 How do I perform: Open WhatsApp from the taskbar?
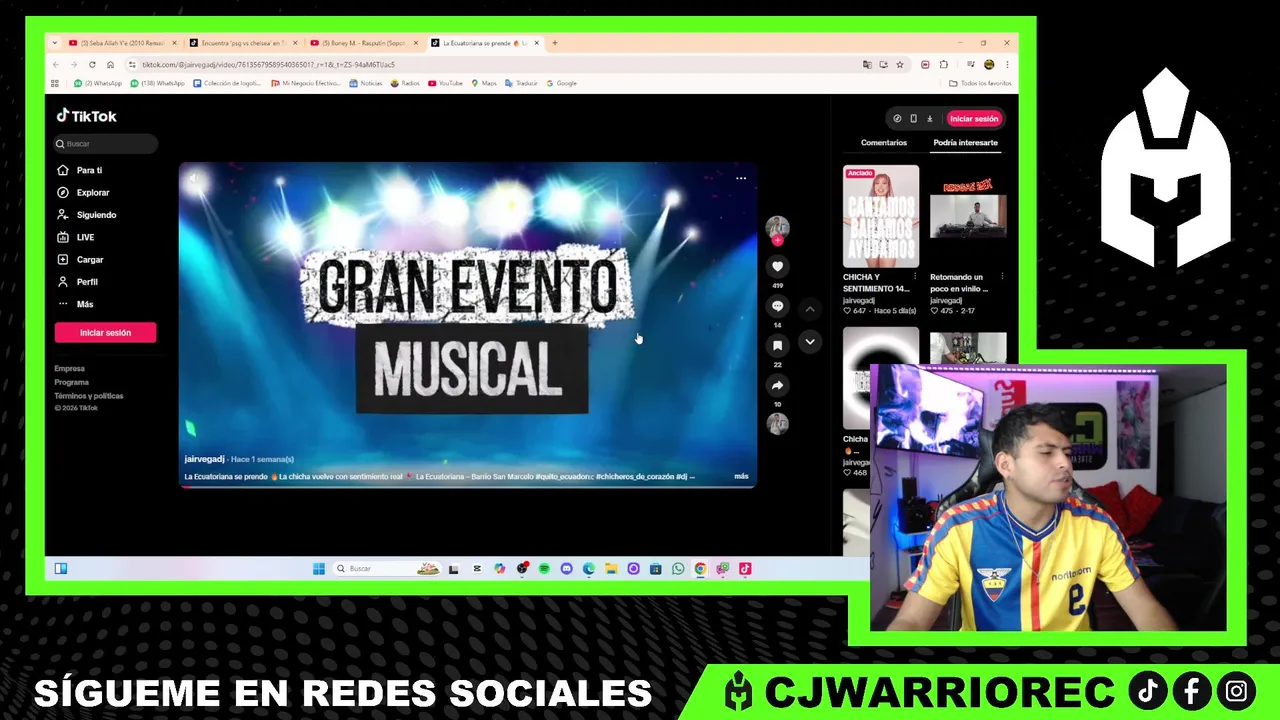[678, 568]
